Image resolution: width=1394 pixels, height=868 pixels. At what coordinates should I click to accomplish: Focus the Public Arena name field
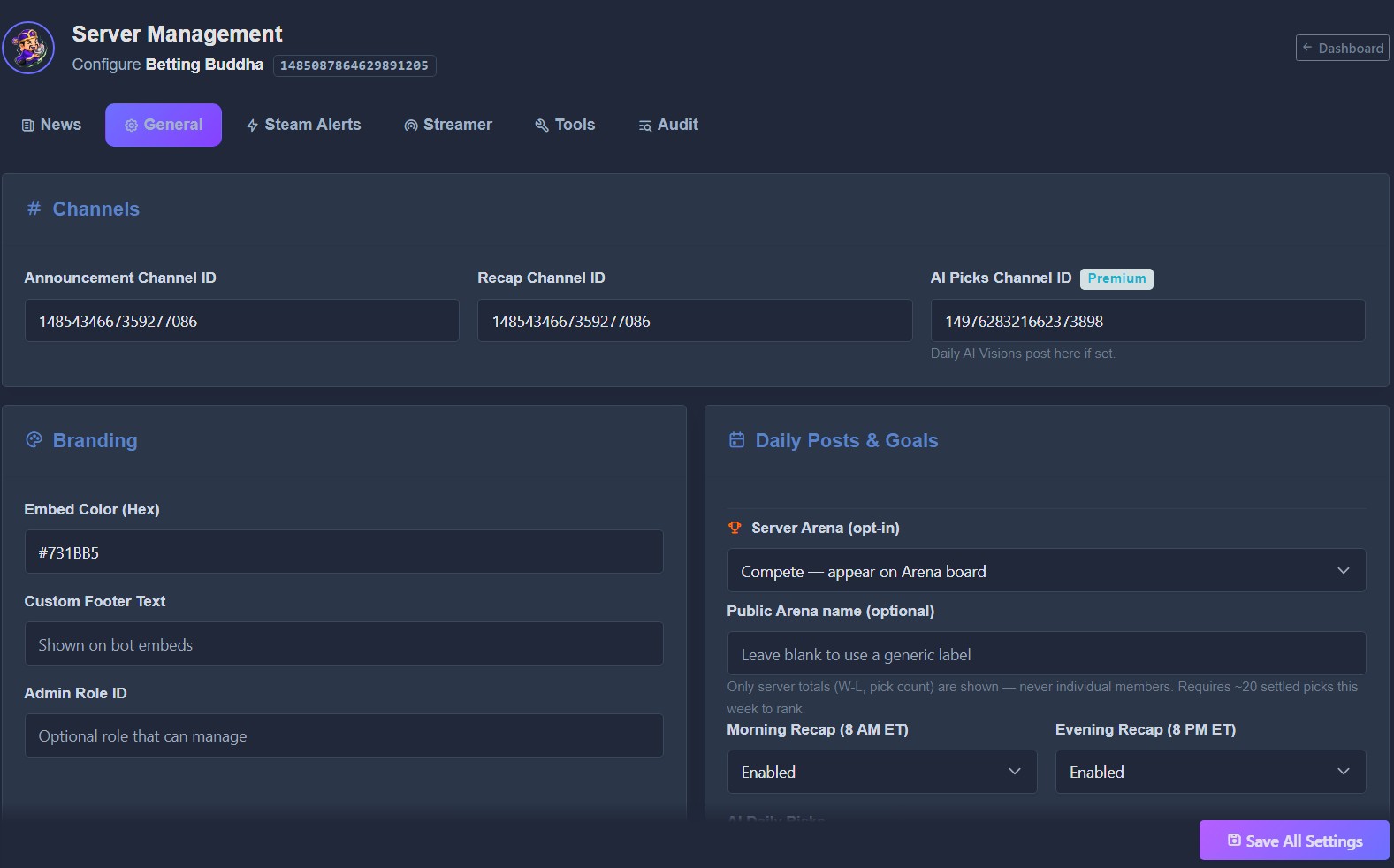click(x=1047, y=653)
